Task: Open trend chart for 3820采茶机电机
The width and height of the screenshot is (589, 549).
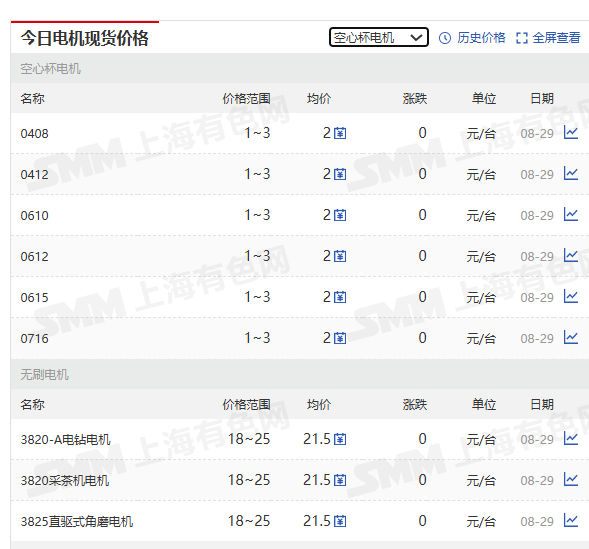Action: click(571, 480)
